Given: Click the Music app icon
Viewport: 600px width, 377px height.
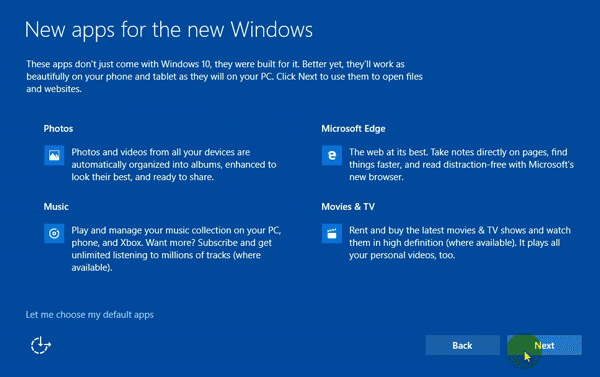Looking at the screenshot, I should point(54,233).
